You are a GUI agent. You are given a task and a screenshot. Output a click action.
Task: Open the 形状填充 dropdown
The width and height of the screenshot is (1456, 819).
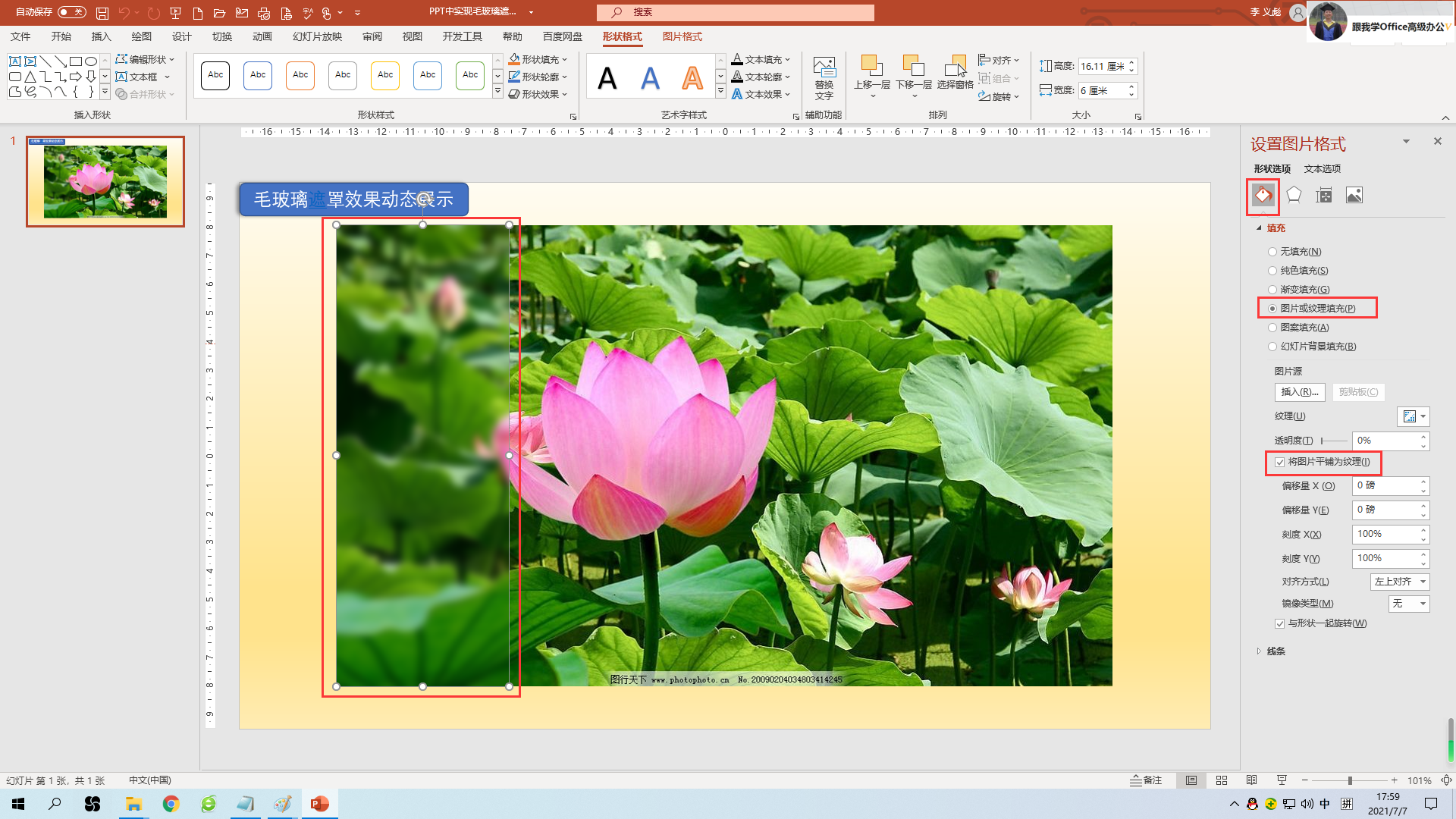(538, 59)
